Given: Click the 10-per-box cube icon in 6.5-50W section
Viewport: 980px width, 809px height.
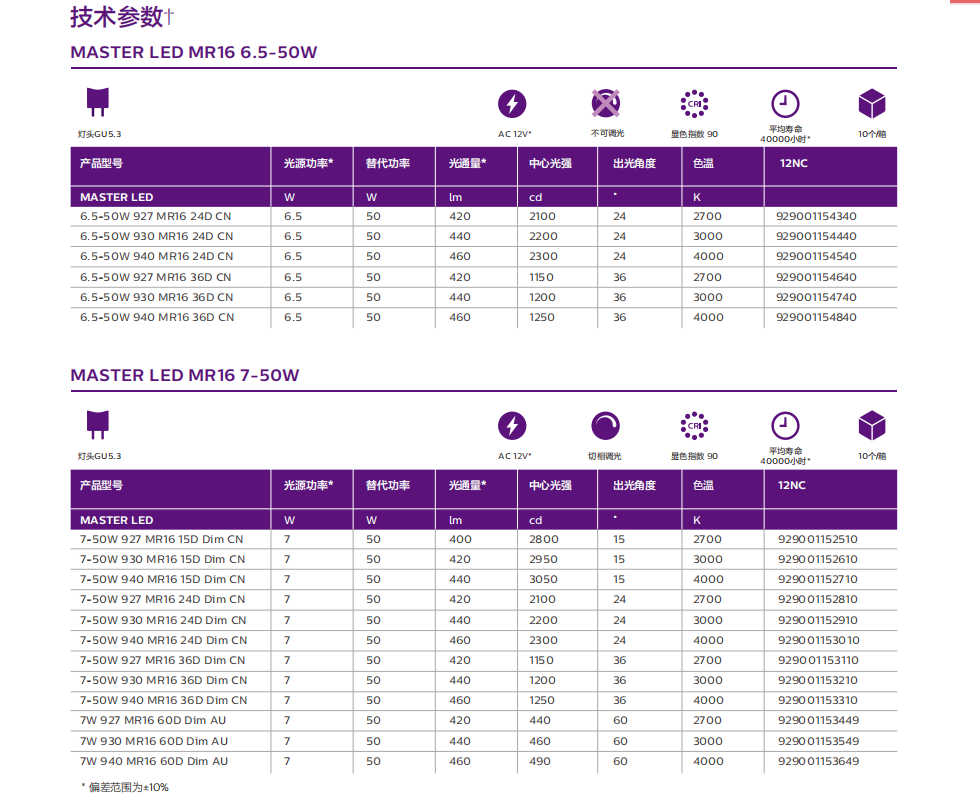Looking at the screenshot, I should click(x=872, y=103).
